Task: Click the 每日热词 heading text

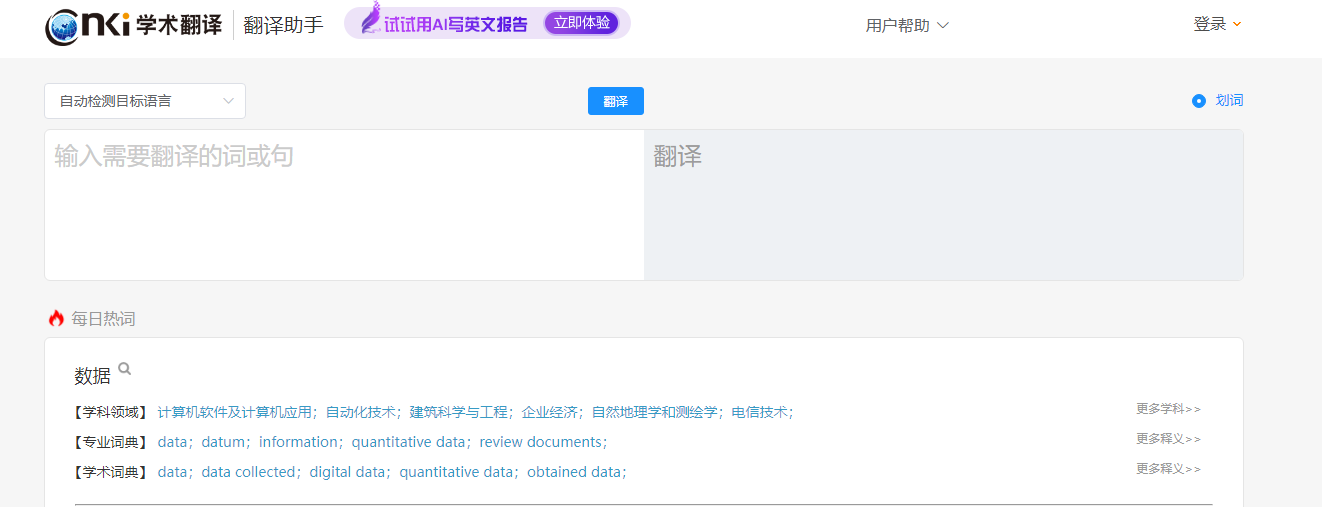Action: point(103,319)
